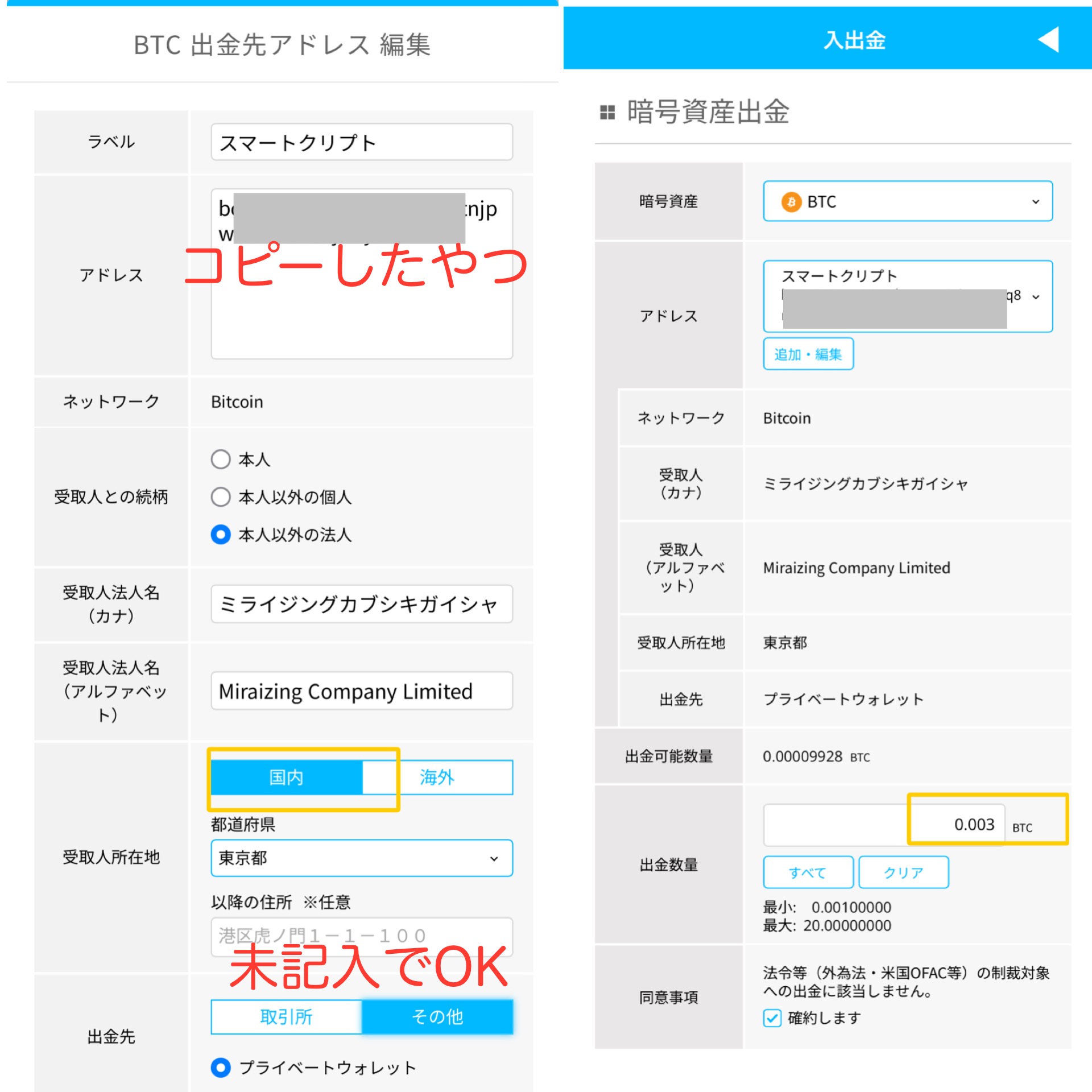Viewport: 1092px width, 1092px height.
Task: Switch to the 国内 tab
Action: pos(287,777)
